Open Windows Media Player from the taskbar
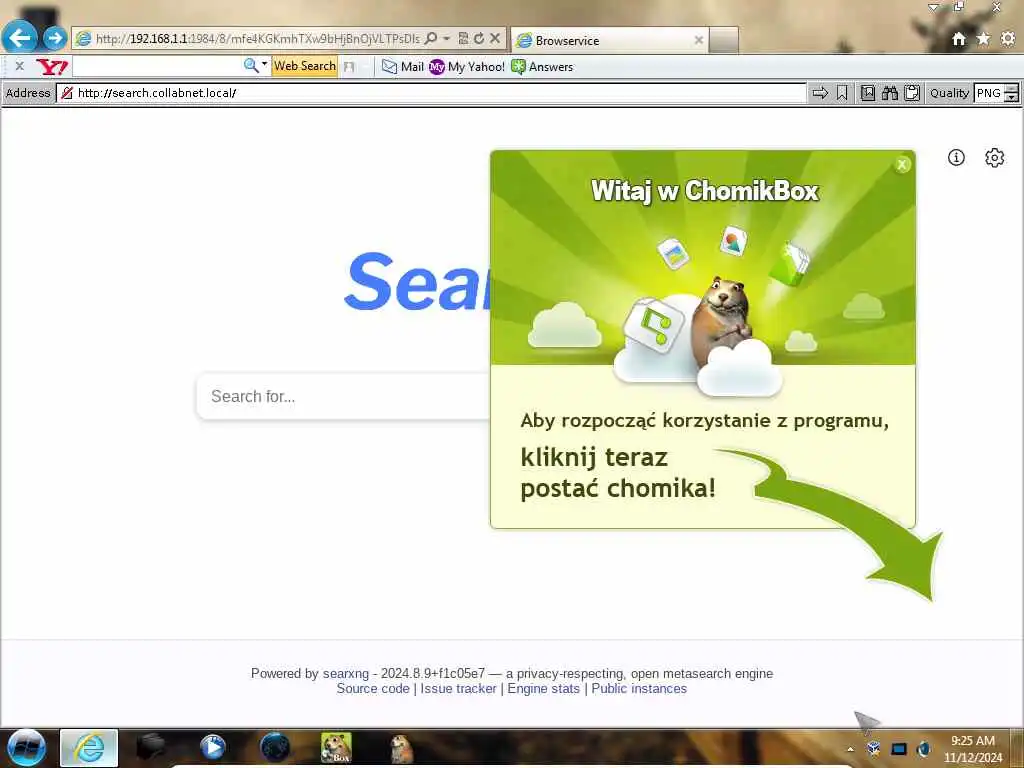The image size is (1024, 768). tap(212, 748)
